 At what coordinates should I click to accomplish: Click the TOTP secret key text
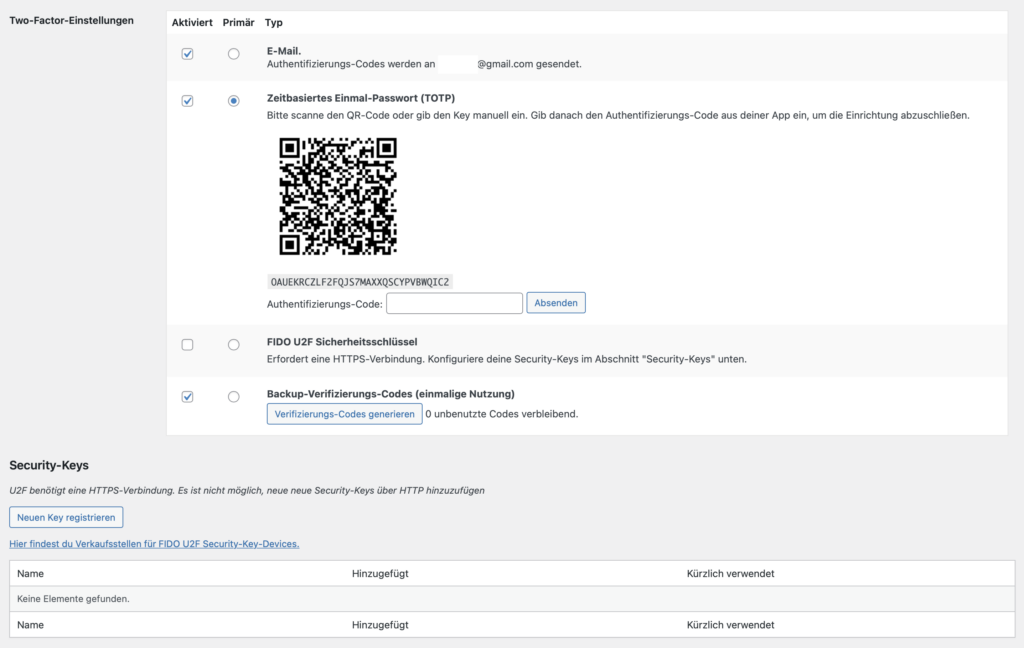pyautogui.click(x=360, y=282)
